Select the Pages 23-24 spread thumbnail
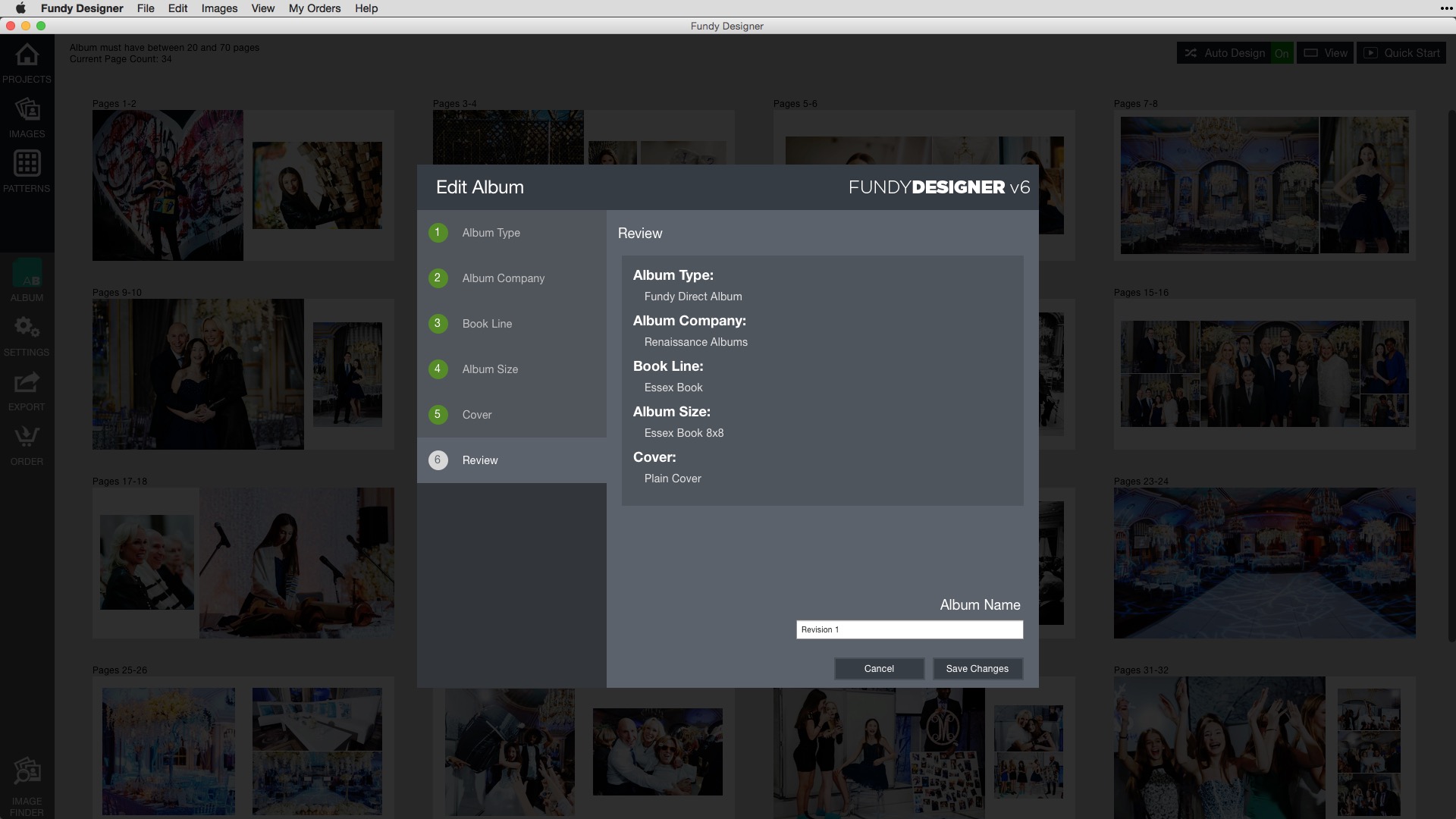This screenshot has width=1456, height=819. (x=1264, y=563)
